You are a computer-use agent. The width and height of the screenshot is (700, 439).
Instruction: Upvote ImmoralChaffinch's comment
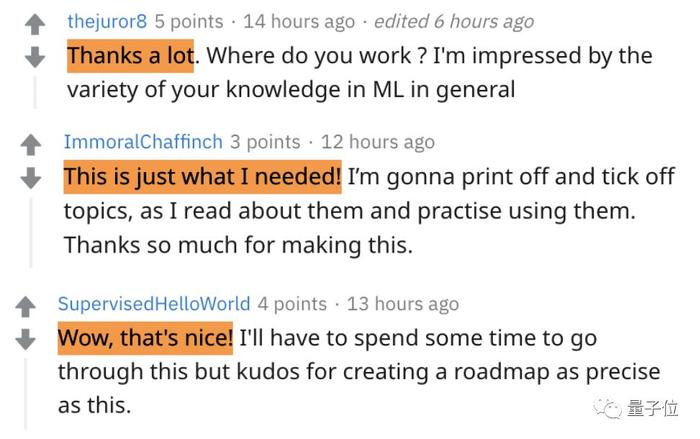(31, 145)
